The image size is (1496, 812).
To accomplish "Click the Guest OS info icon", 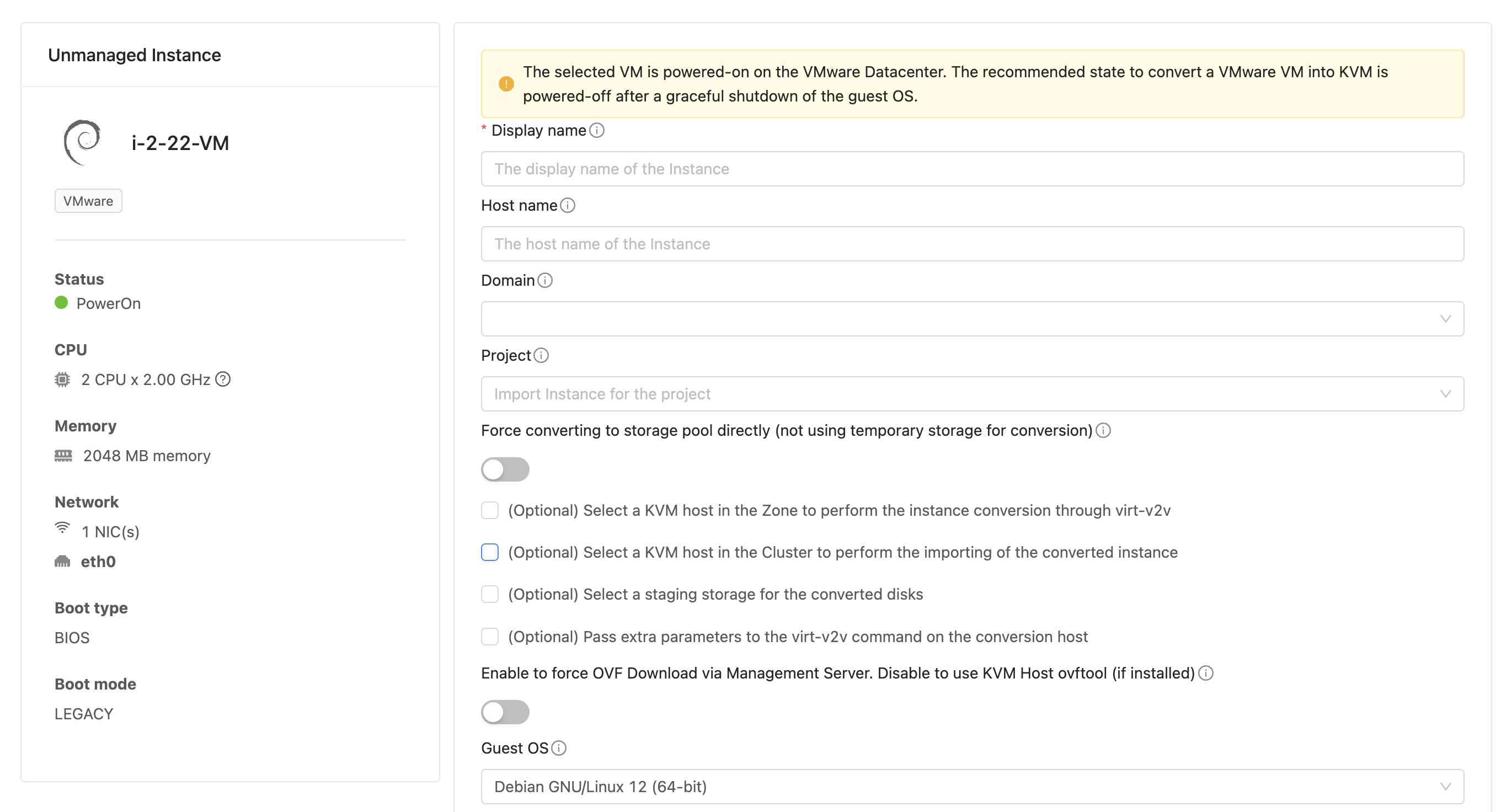I will tap(559, 747).
